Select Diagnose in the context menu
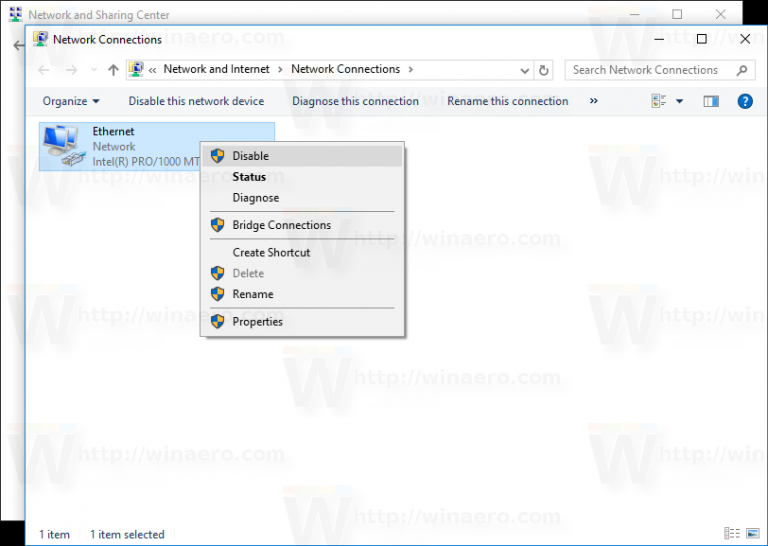The image size is (768, 546). tap(302, 198)
